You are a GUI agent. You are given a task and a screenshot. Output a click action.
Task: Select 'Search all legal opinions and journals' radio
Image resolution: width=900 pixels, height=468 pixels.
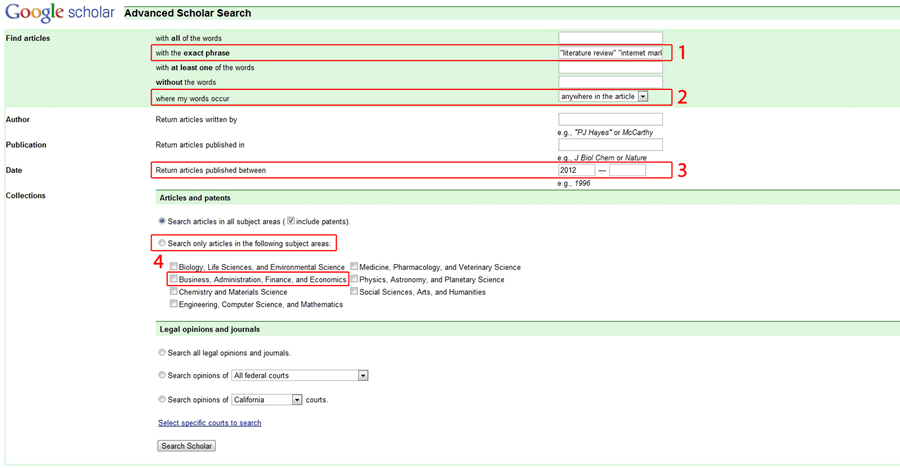tap(162, 353)
